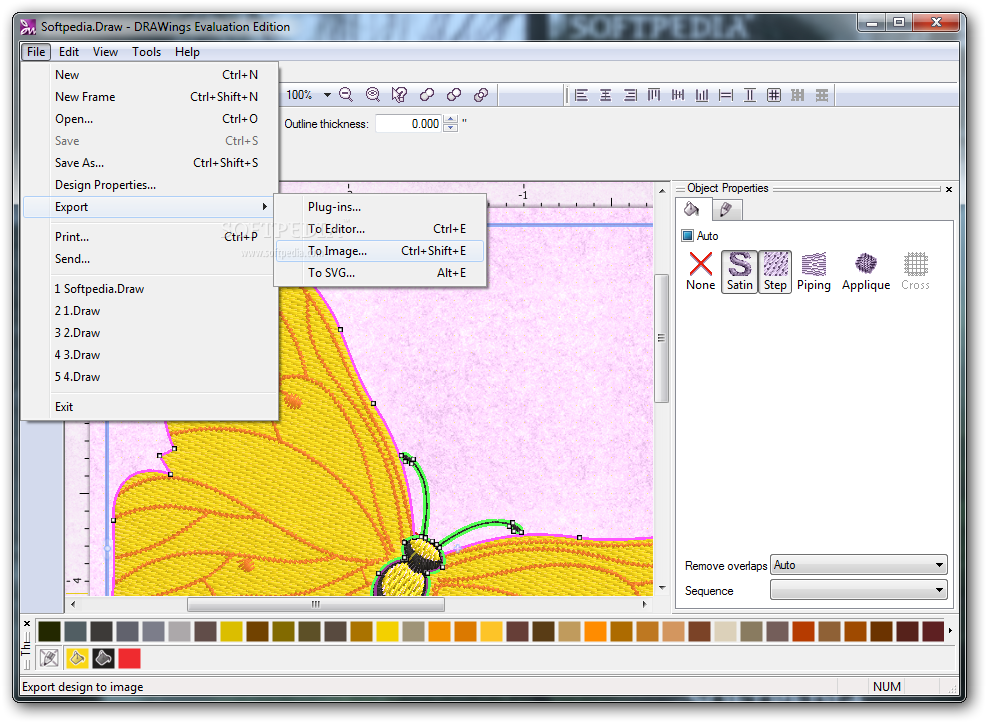The width and height of the screenshot is (987, 723).
Task: Decrease outline thickness with down arrow
Action: coord(451,128)
